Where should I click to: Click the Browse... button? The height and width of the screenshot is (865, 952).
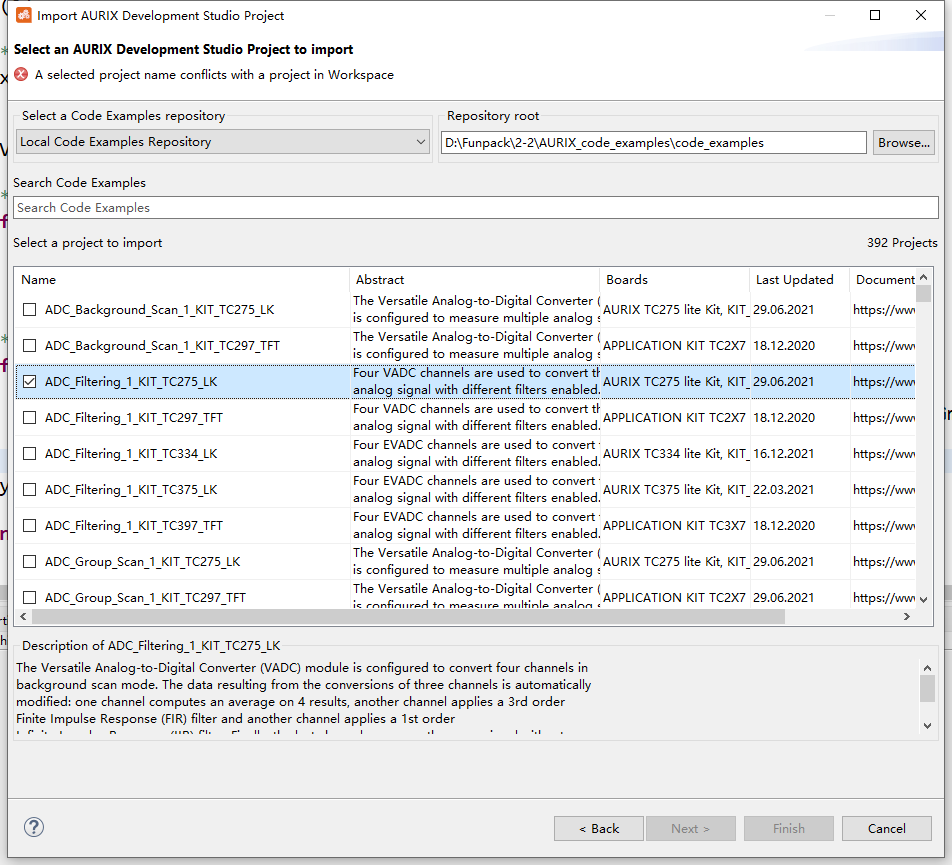pos(903,143)
